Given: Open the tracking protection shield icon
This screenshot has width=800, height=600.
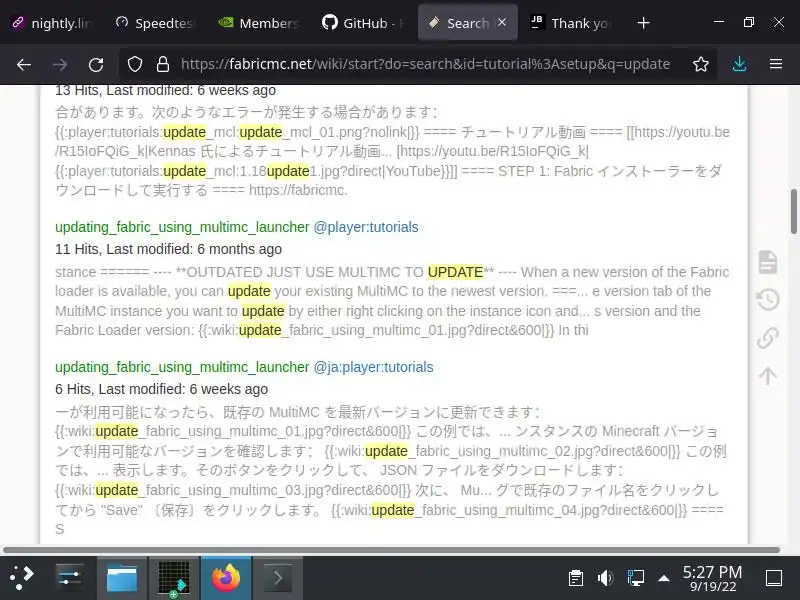Looking at the screenshot, I should 135,64.
